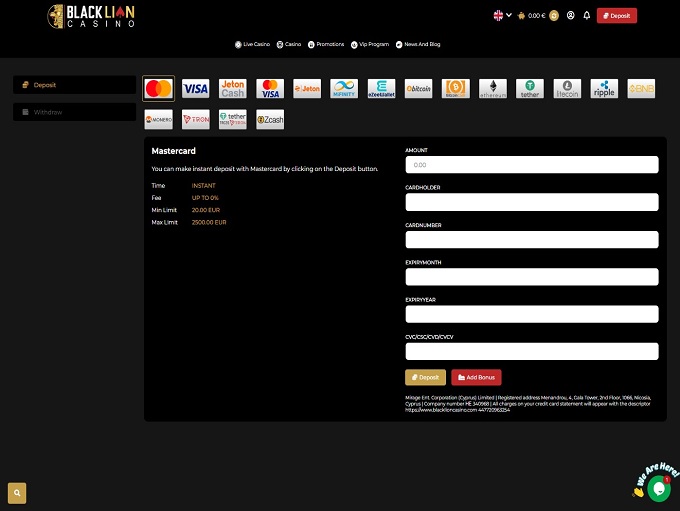Click the balance refresh coin icon
This screenshot has width=680, height=511.
click(x=553, y=16)
